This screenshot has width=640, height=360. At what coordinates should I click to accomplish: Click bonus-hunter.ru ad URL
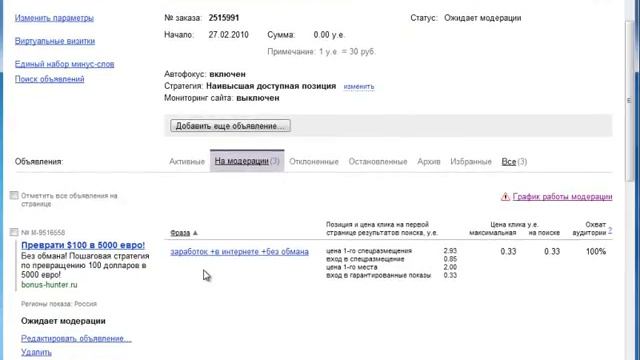49,284
